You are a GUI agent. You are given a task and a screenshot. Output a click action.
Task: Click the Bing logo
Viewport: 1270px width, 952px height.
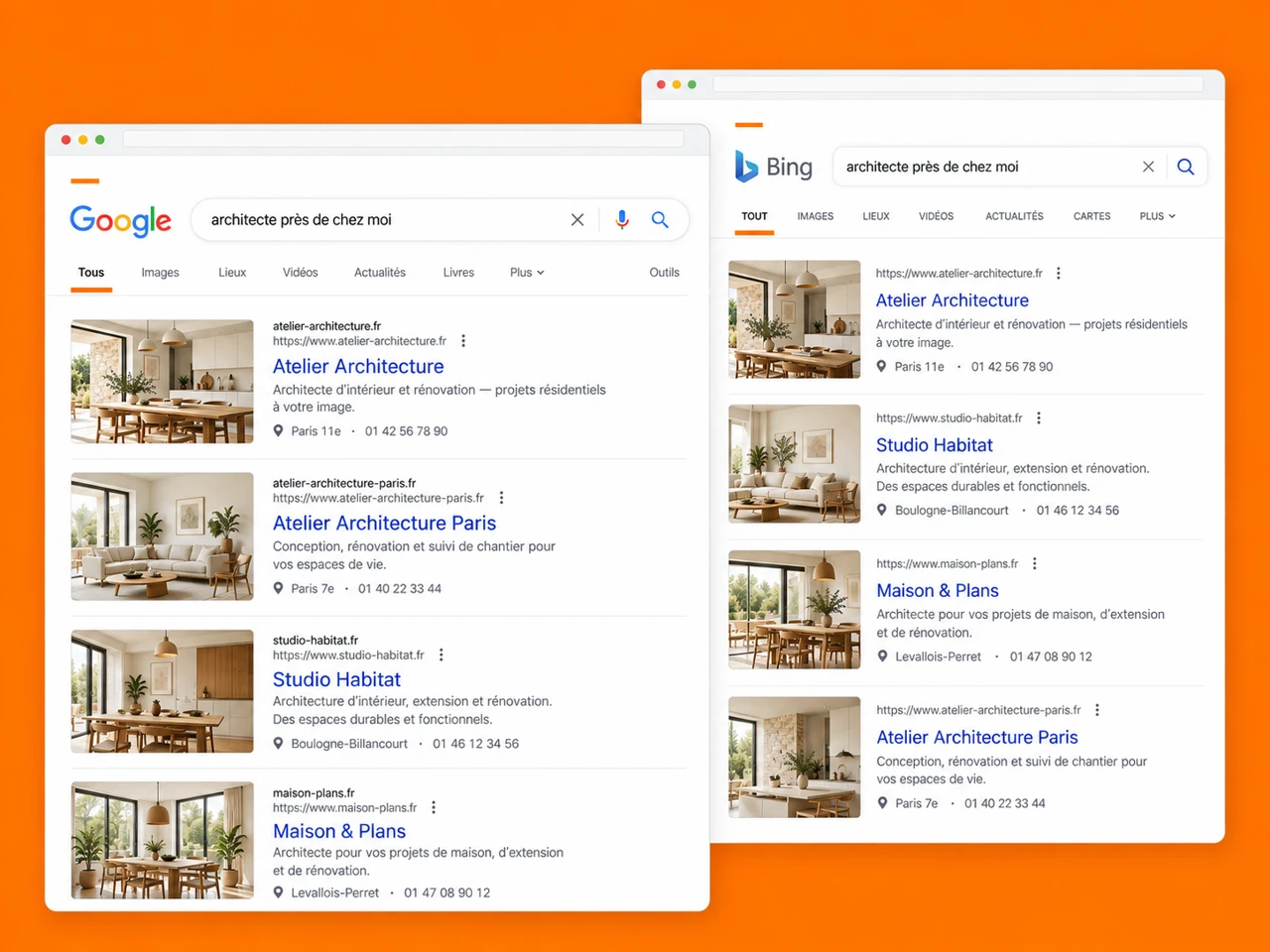coord(774,167)
